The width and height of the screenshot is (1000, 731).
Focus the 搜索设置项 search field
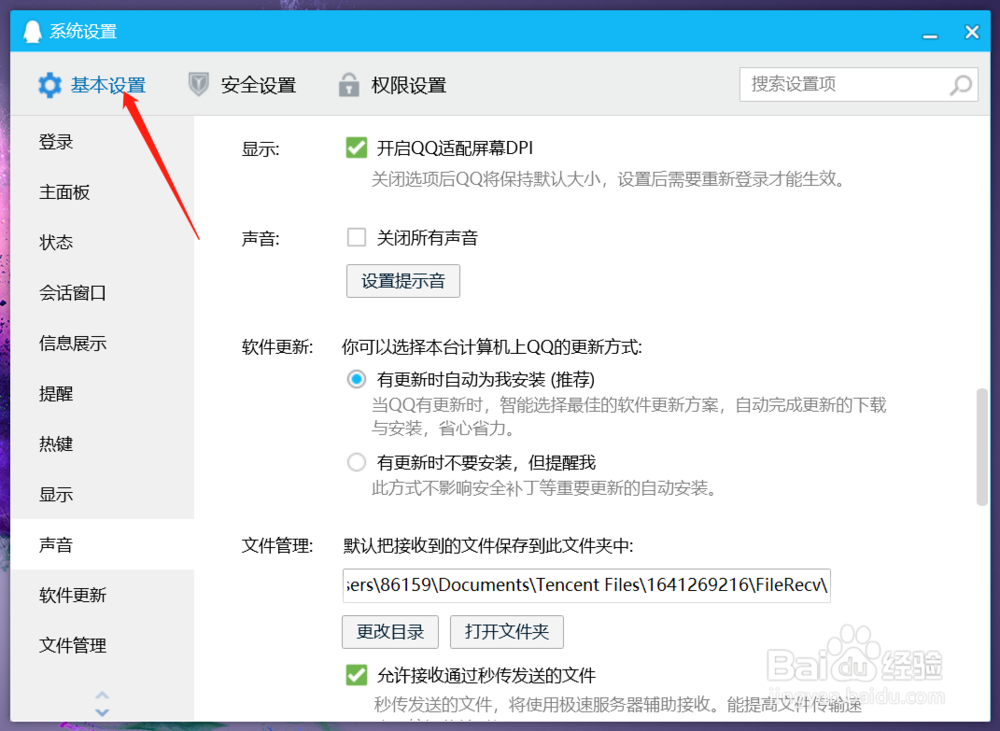coord(858,84)
